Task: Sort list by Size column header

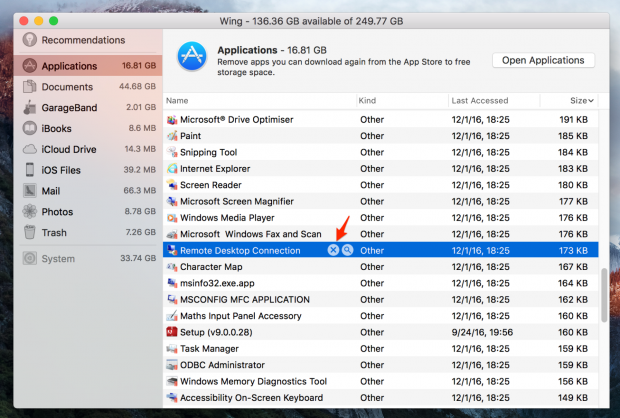Action: pyautogui.click(x=580, y=101)
